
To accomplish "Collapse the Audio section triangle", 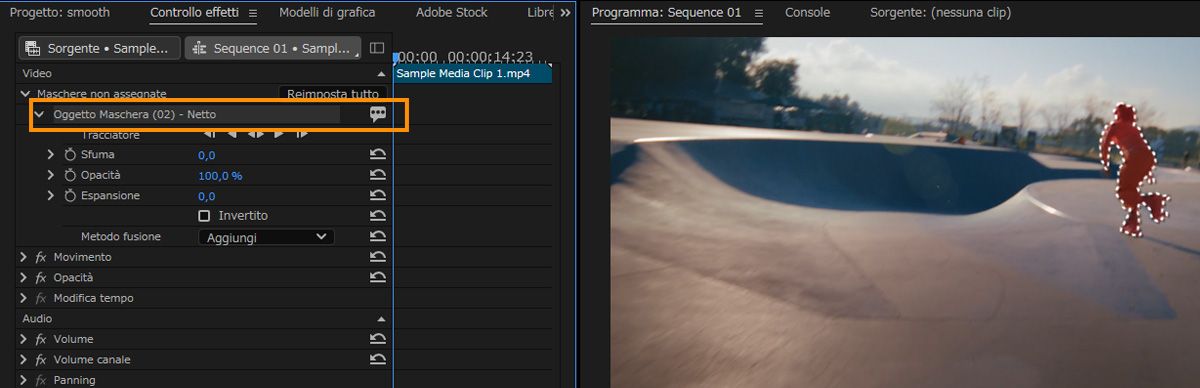I will click(x=380, y=318).
